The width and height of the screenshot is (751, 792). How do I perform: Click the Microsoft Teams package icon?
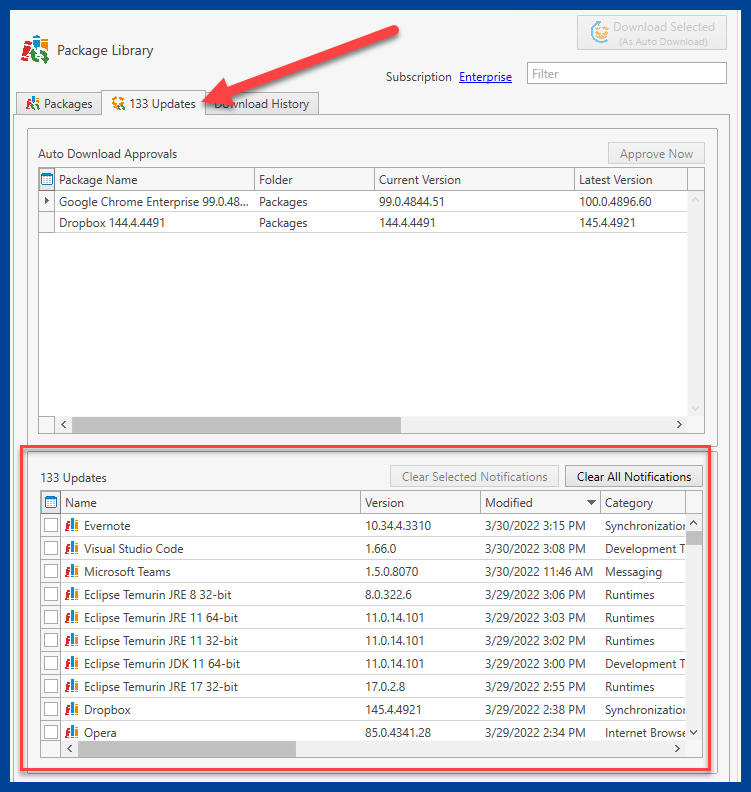[72, 571]
